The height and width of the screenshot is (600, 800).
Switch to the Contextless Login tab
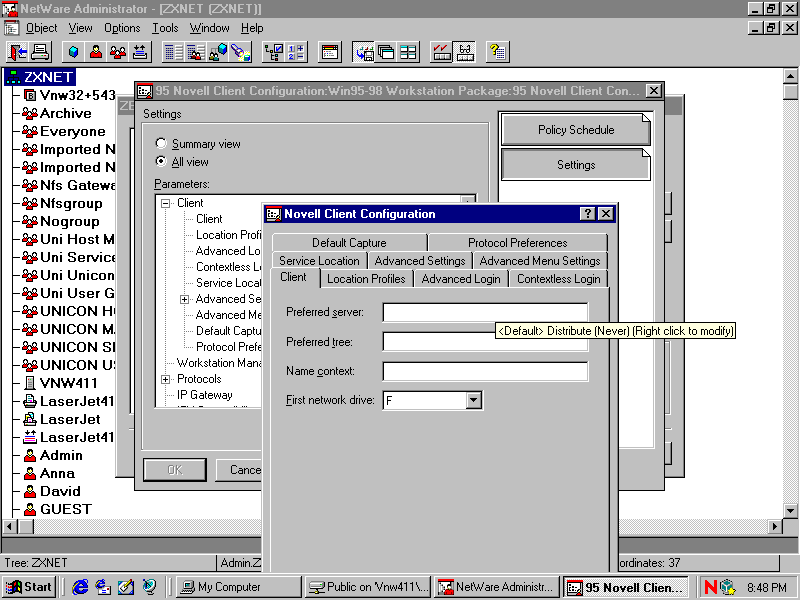coord(558,279)
